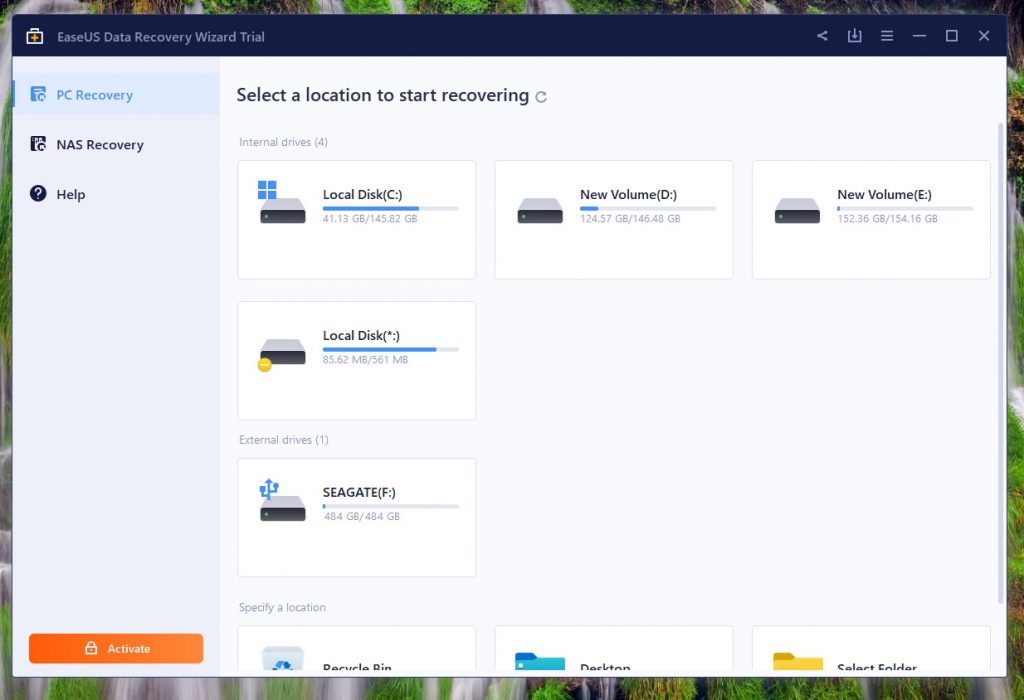Click the EaseUS toolbox logo in title bar
The image size is (1024, 700).
tap(33, 34)
